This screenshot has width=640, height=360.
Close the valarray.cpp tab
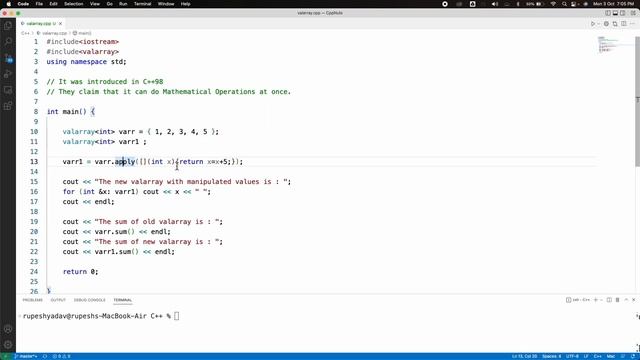pos(60,24)
